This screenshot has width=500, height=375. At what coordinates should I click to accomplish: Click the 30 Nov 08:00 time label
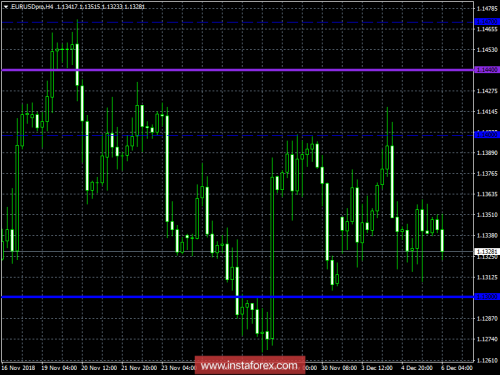point(339,368)
